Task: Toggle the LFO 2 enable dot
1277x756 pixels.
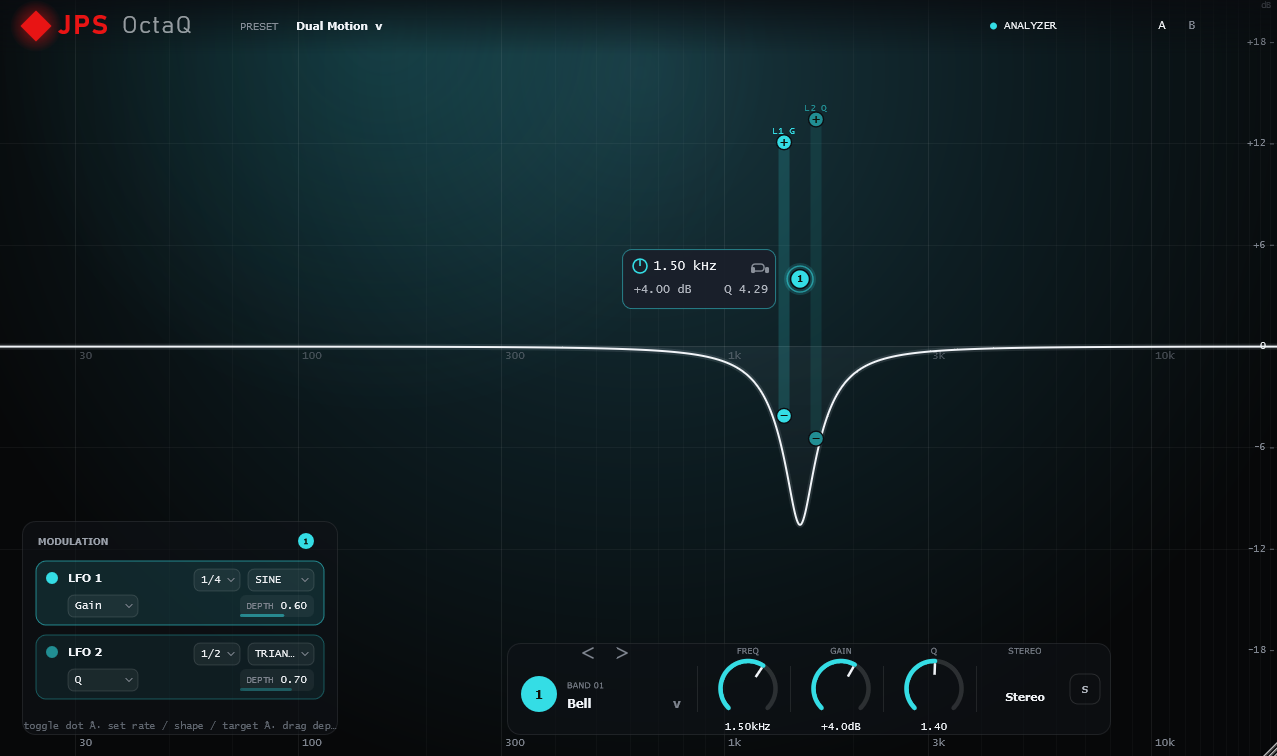Action: tap(52, 652)
